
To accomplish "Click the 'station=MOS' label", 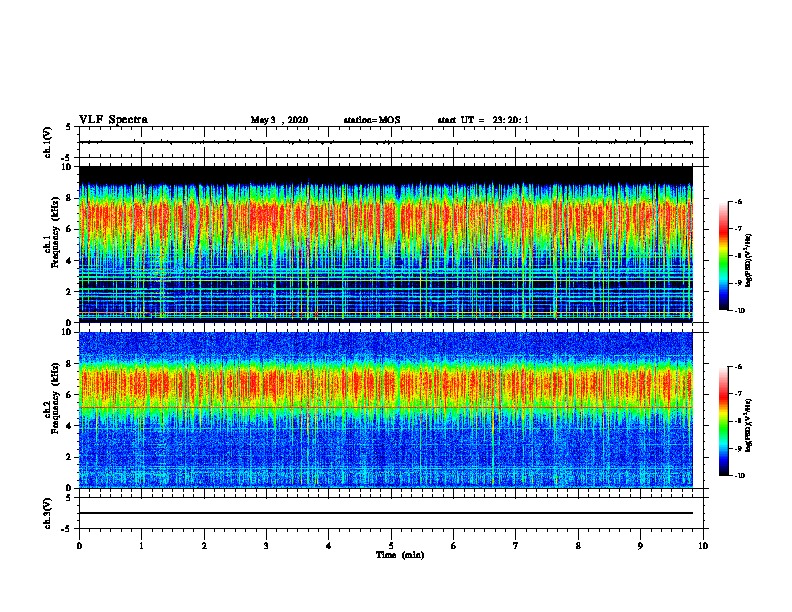I will 372,120.
